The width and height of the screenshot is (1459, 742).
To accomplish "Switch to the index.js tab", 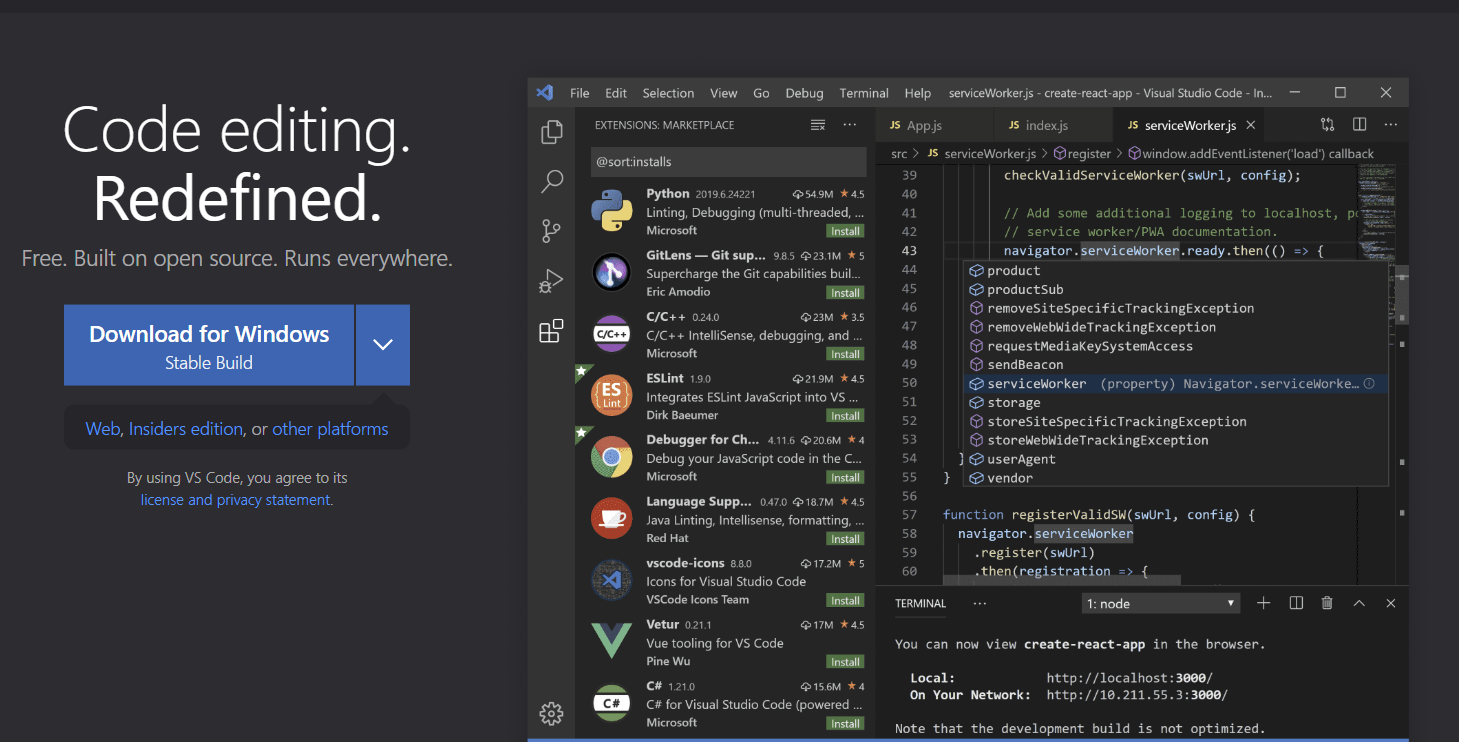I will point(1053,125).
